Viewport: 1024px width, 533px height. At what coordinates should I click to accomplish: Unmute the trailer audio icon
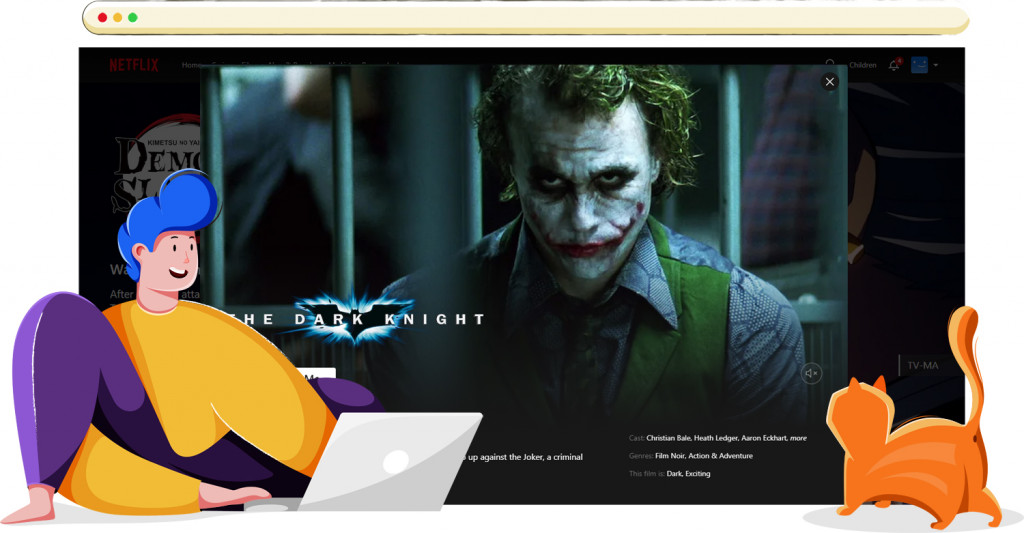[811, 373]
